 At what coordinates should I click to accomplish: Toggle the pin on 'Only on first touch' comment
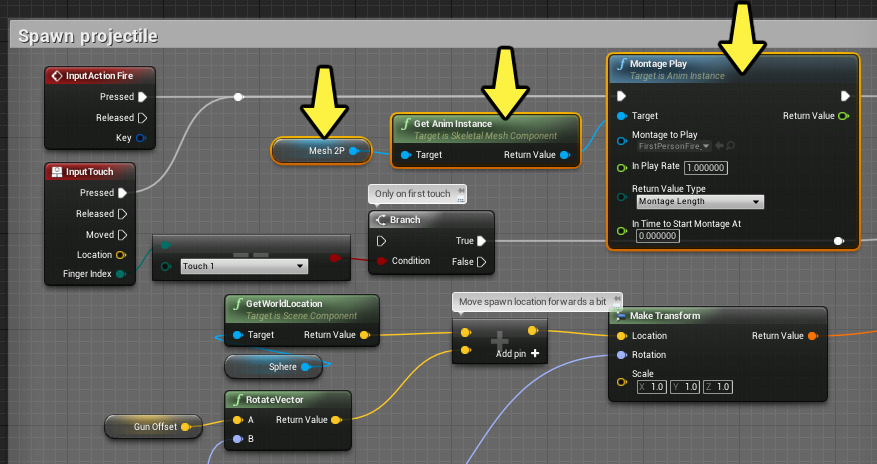(459, 192)
